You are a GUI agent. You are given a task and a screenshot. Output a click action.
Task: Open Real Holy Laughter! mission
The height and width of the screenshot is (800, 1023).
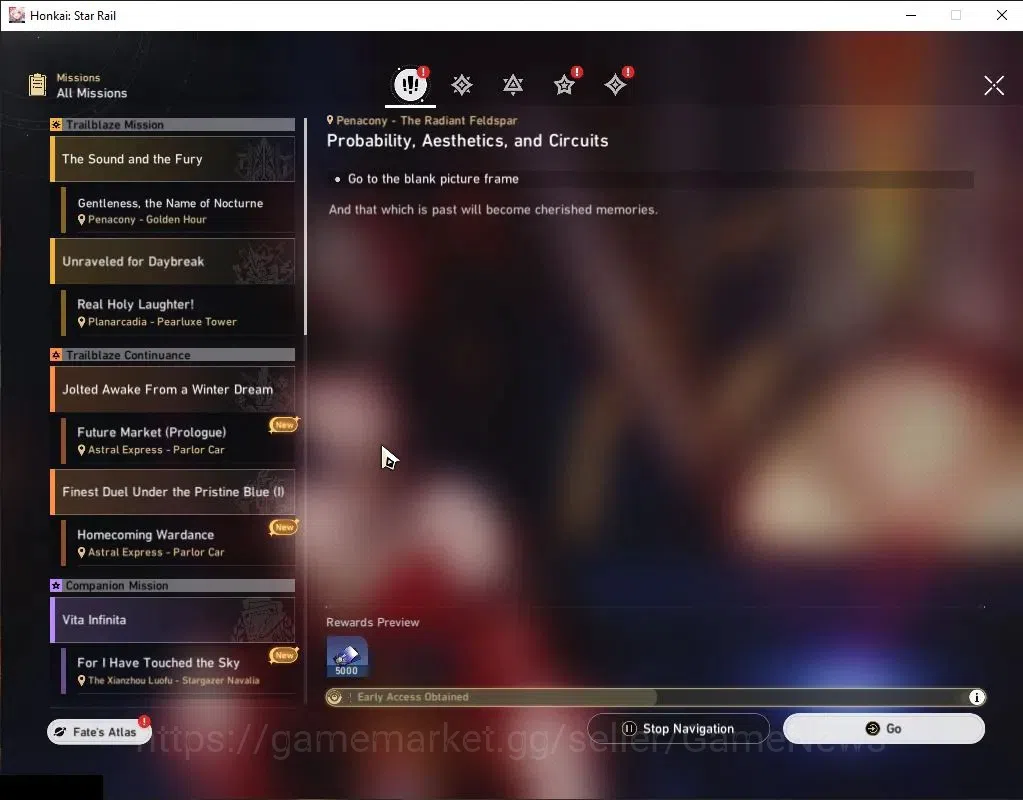pos(178,312)
